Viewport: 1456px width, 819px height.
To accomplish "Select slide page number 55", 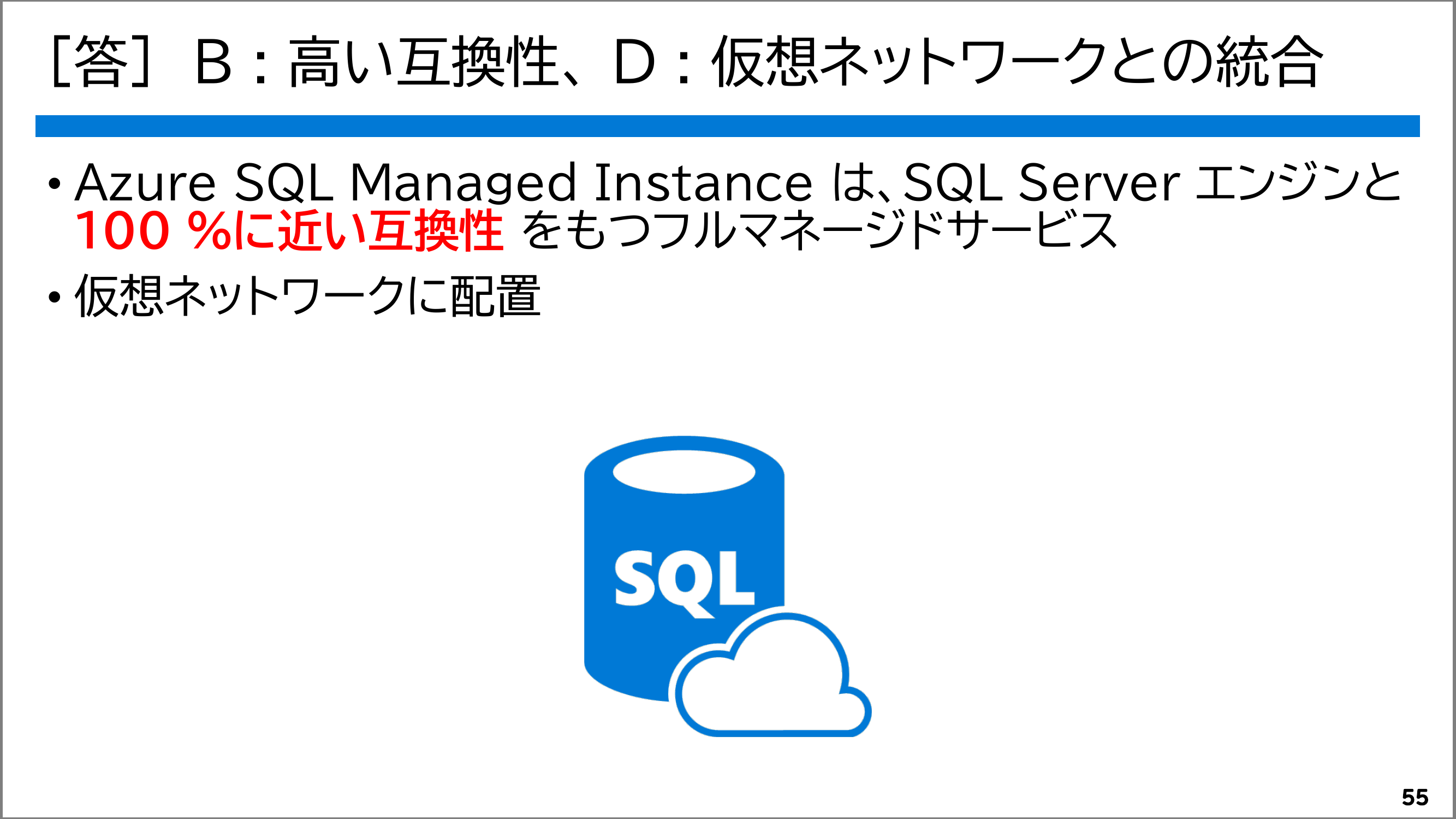I will pyautogui.click(x=1415, y=798).
